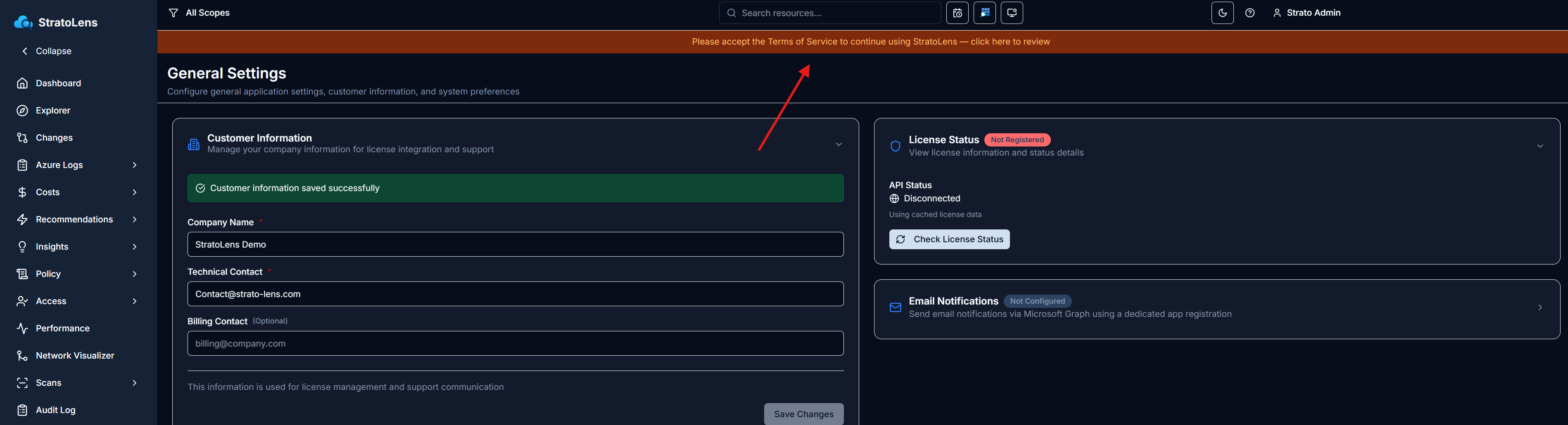The height and width of the screenshot is (425, 1568).
Task: Click the 'API Status' label
Action: (x=910, y=185)
